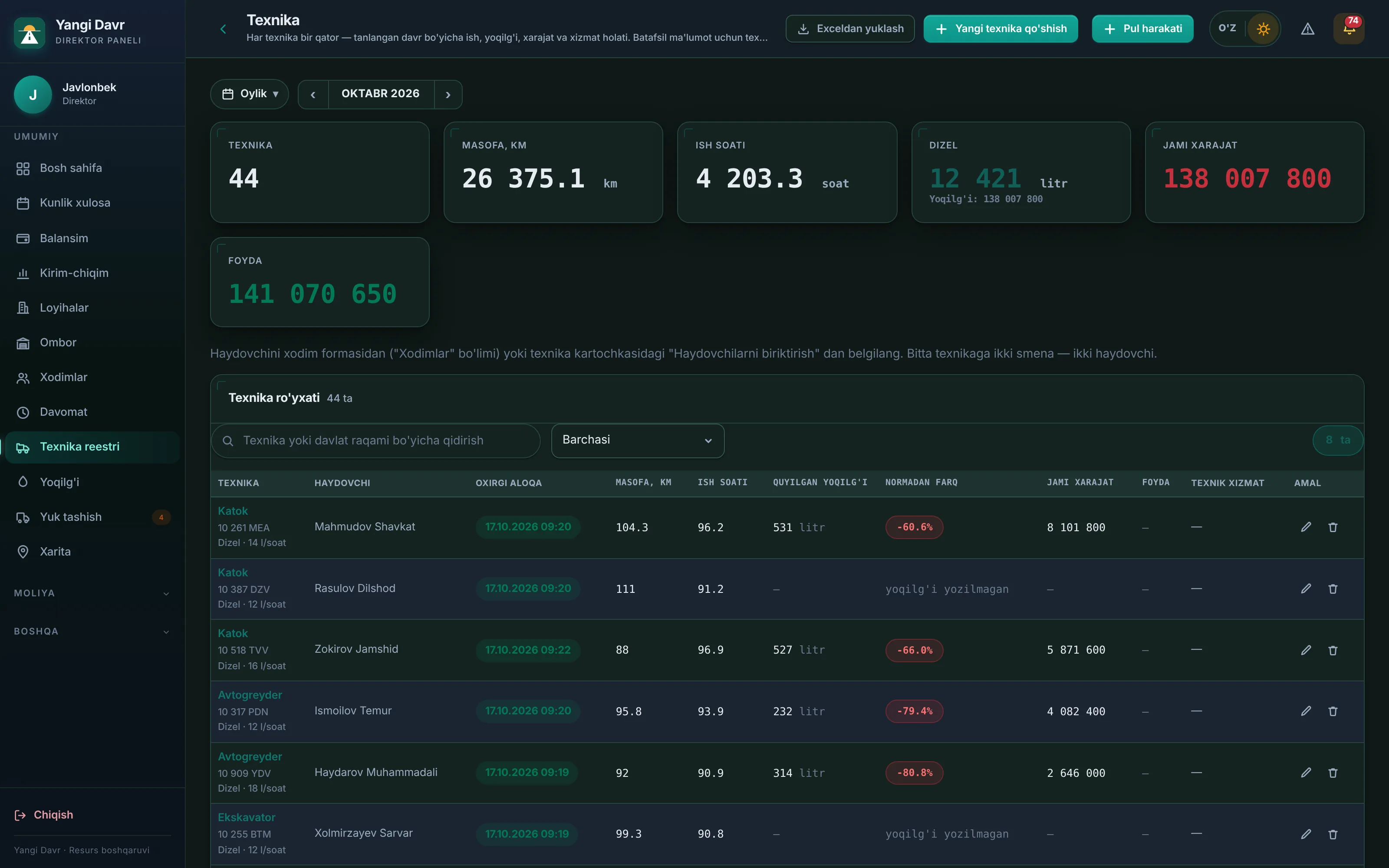Go to Balansim page
This screenshot has height=868, width=1389.
pyautogui.click(x=92, y=238)
